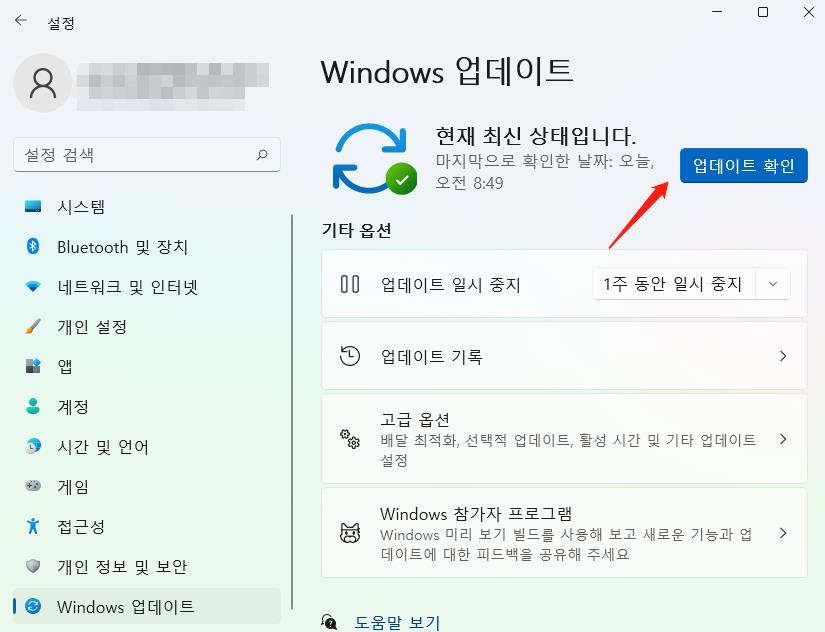
Task: Open the 1주 동안 일시 중지 dropdown
Action: point(692,283)
